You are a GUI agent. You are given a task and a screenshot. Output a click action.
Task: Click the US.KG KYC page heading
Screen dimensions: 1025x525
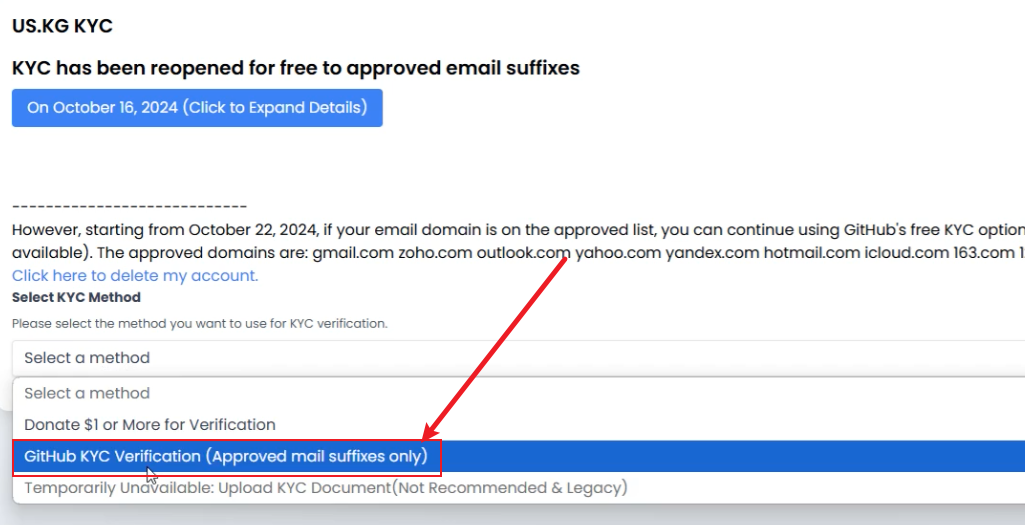click(62, 26)
